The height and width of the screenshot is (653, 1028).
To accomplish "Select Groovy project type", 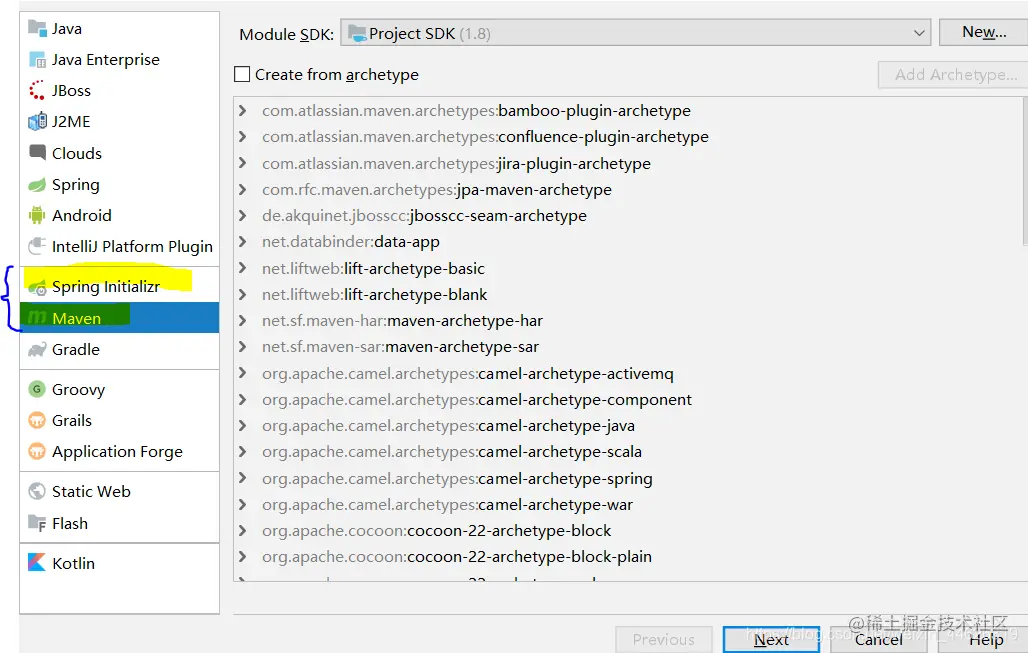I will click(119, 389).
